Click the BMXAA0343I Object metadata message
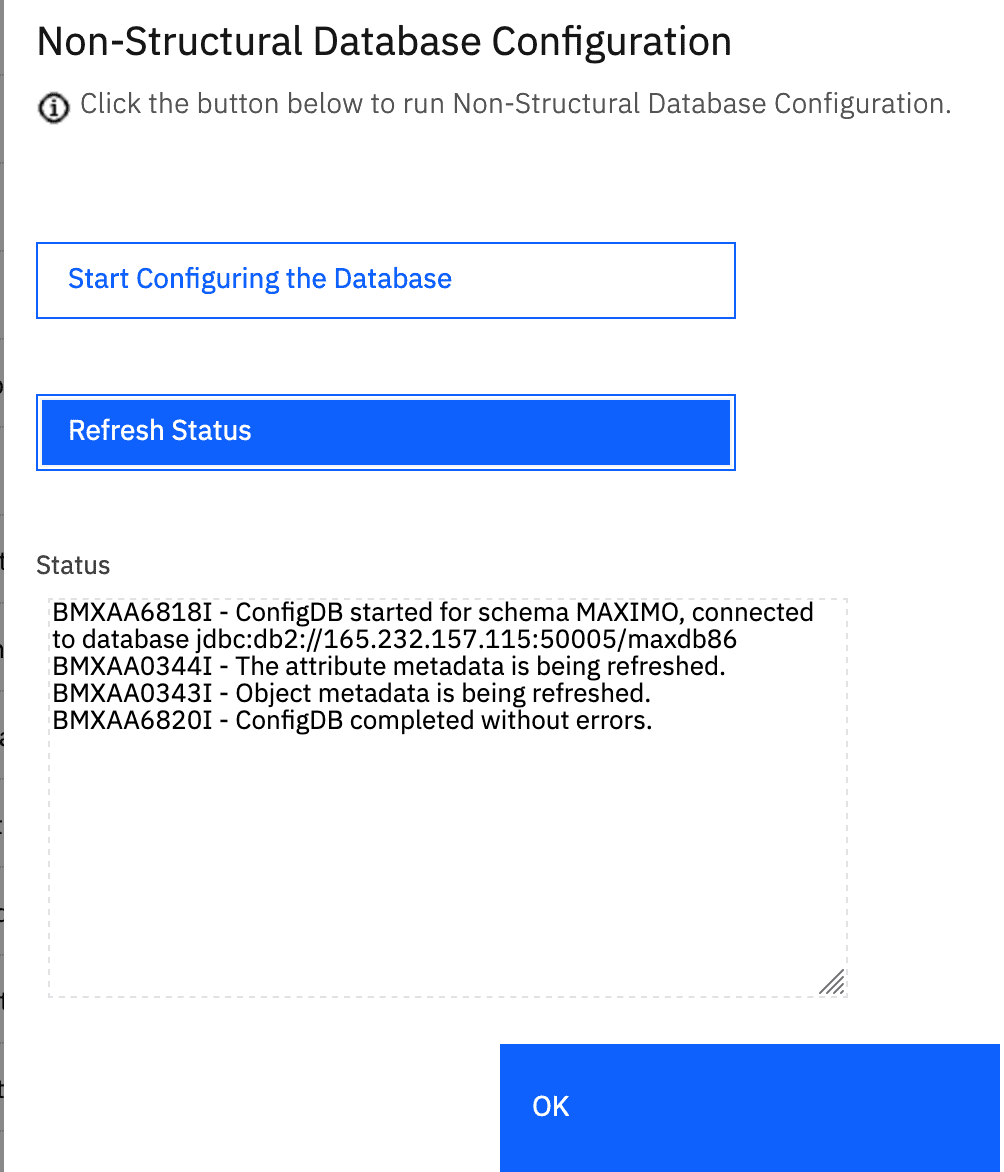 pyautogui.click(x=351, y=693)
